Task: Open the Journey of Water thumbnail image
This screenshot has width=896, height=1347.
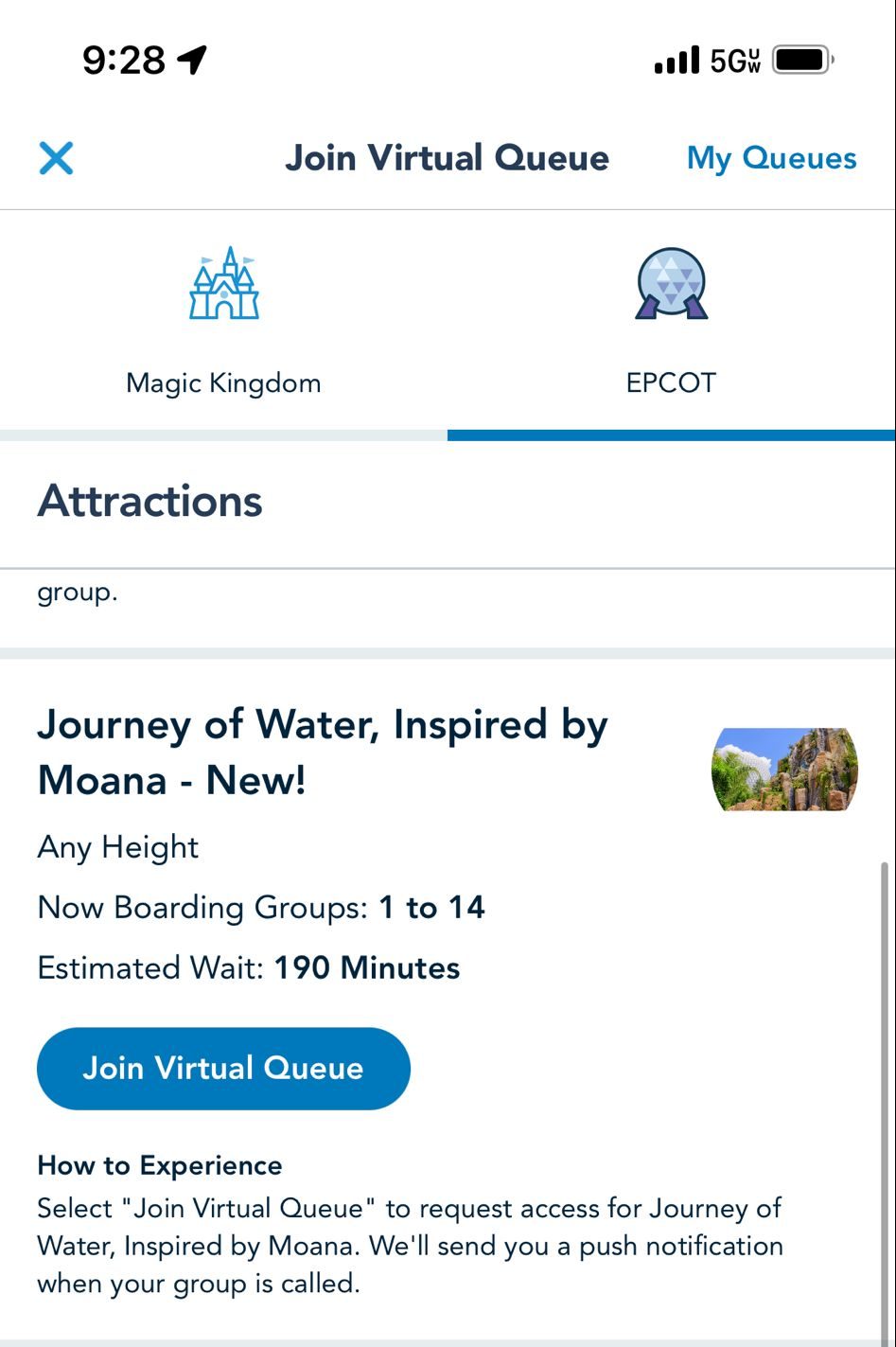Action: tap(784, 770)
